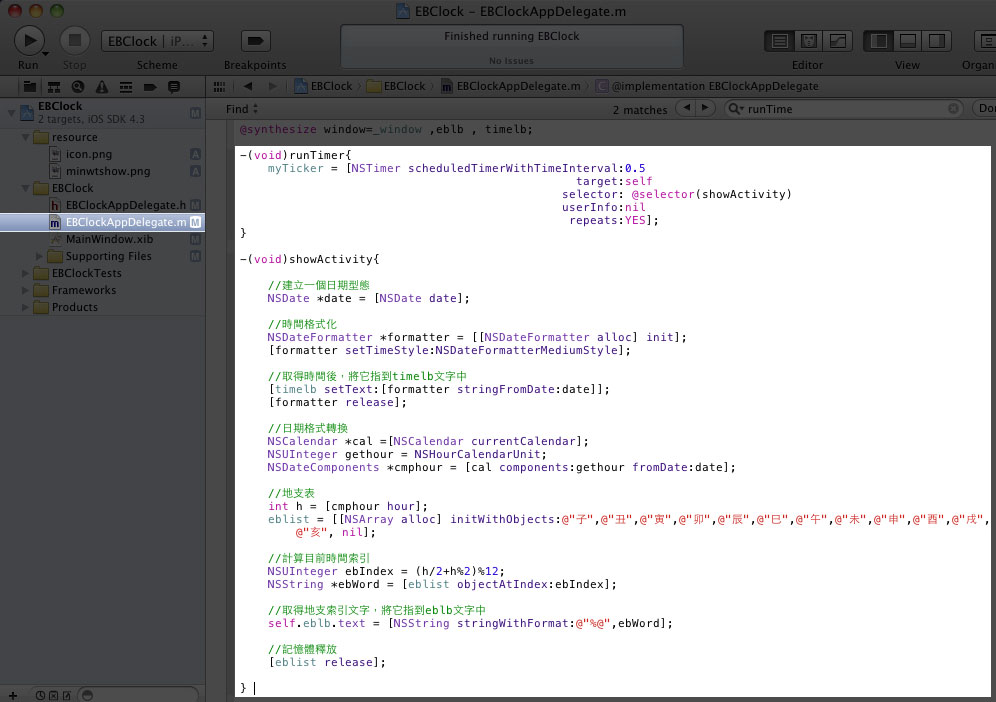Jump to previous search match
Viewport: 996px width, 702px height.
point(685,108)
